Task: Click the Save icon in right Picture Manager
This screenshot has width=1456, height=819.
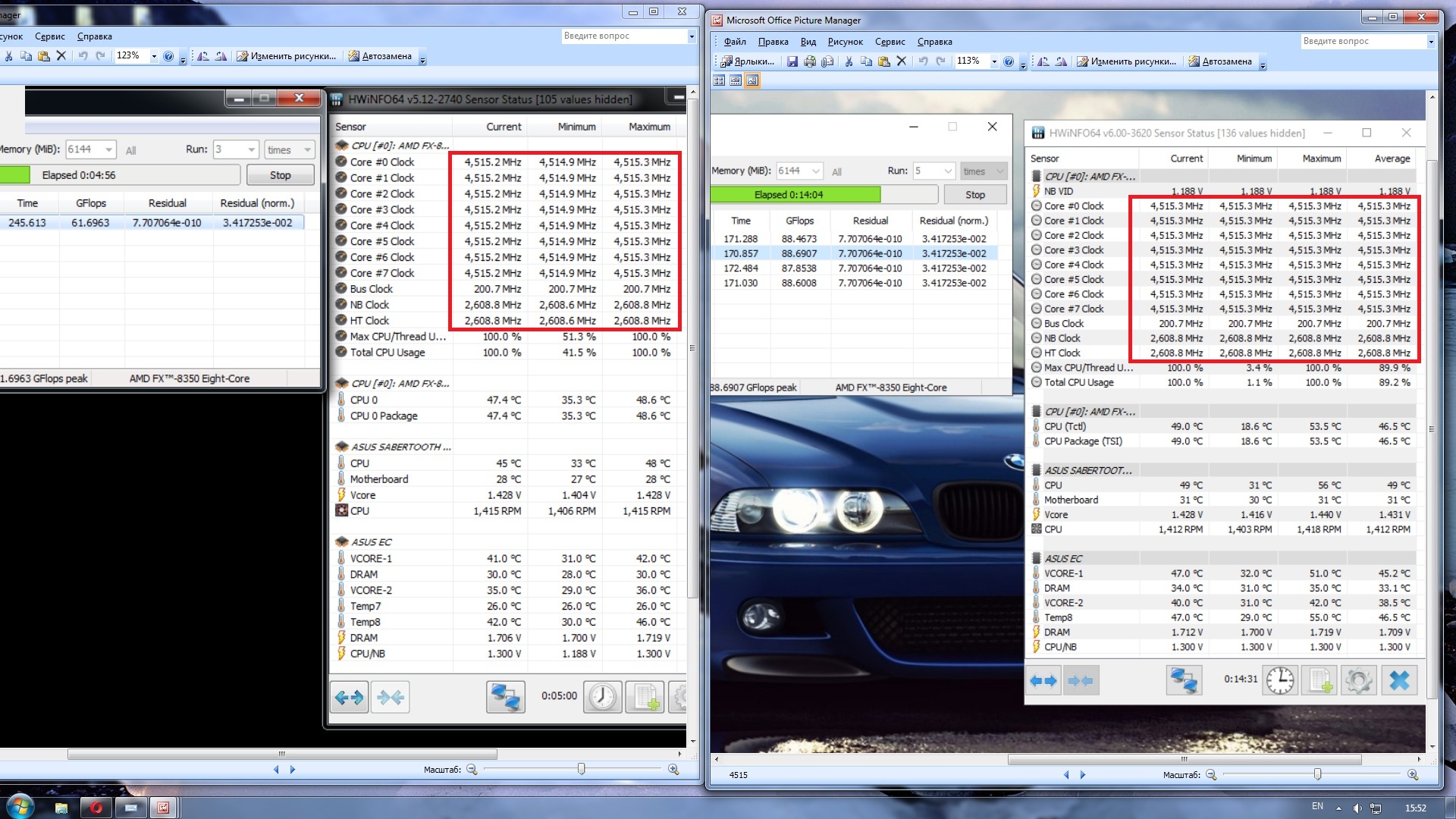Action: click(792, 61)
